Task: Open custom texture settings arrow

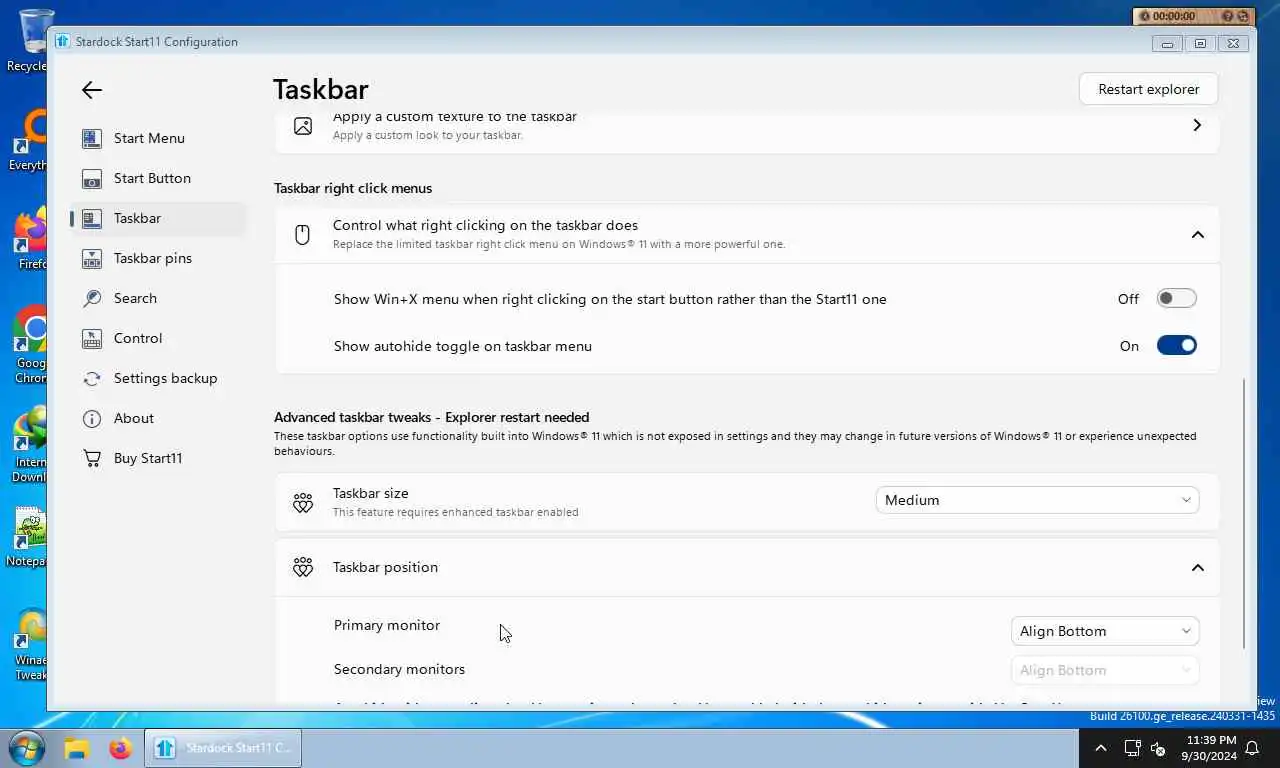Action: [1197, 125]
